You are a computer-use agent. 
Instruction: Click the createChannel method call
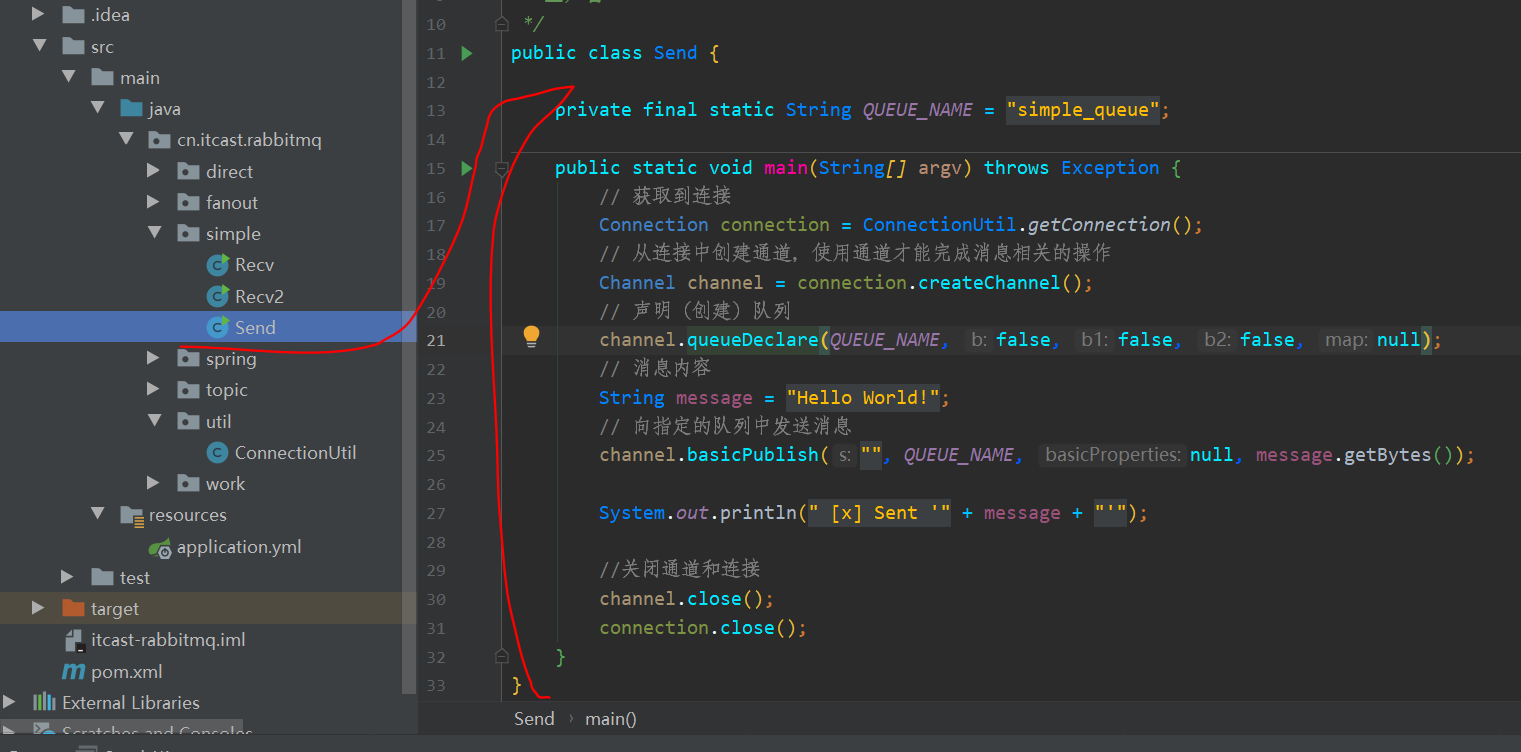click(990, 283)
